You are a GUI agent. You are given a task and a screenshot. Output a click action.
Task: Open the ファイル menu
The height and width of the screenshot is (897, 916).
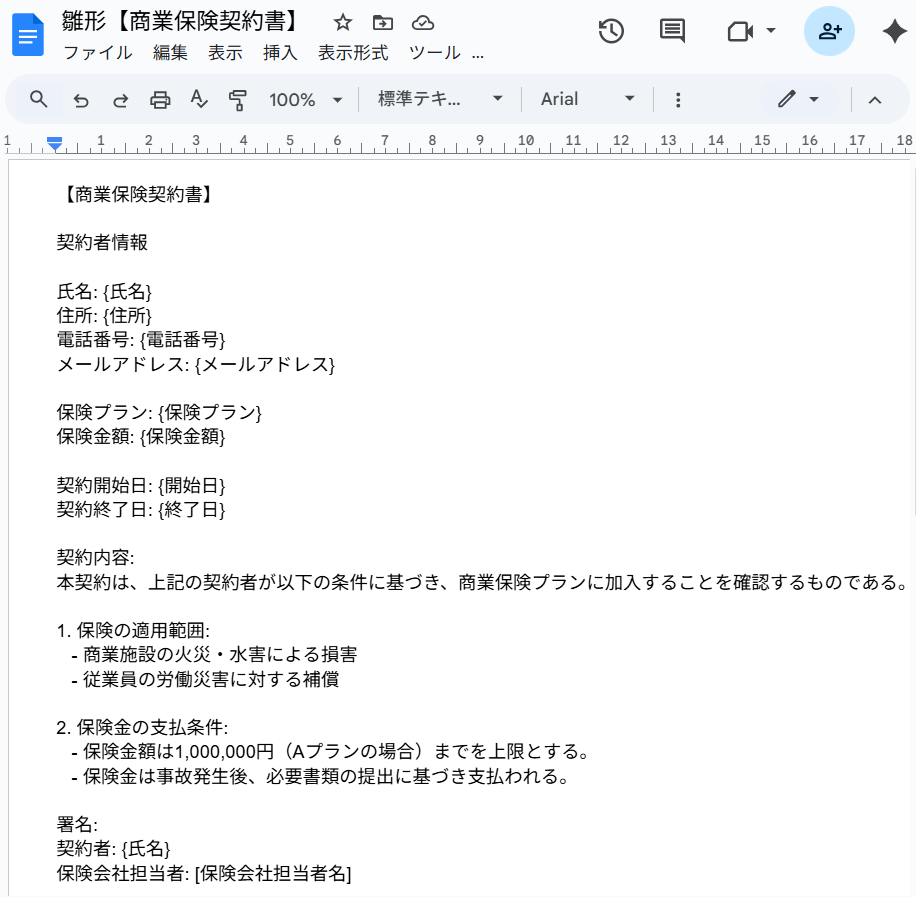point(98,53)
